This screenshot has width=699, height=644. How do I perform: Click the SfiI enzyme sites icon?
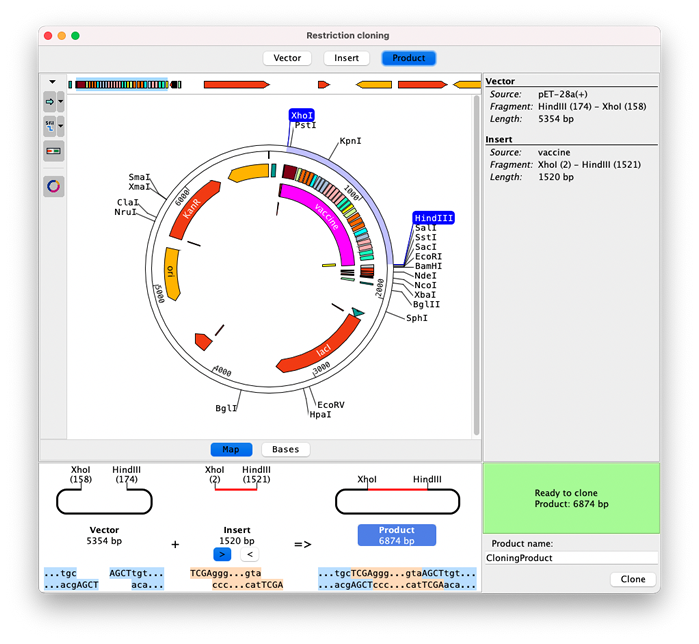pyautogui.click(x=50, y=126)
